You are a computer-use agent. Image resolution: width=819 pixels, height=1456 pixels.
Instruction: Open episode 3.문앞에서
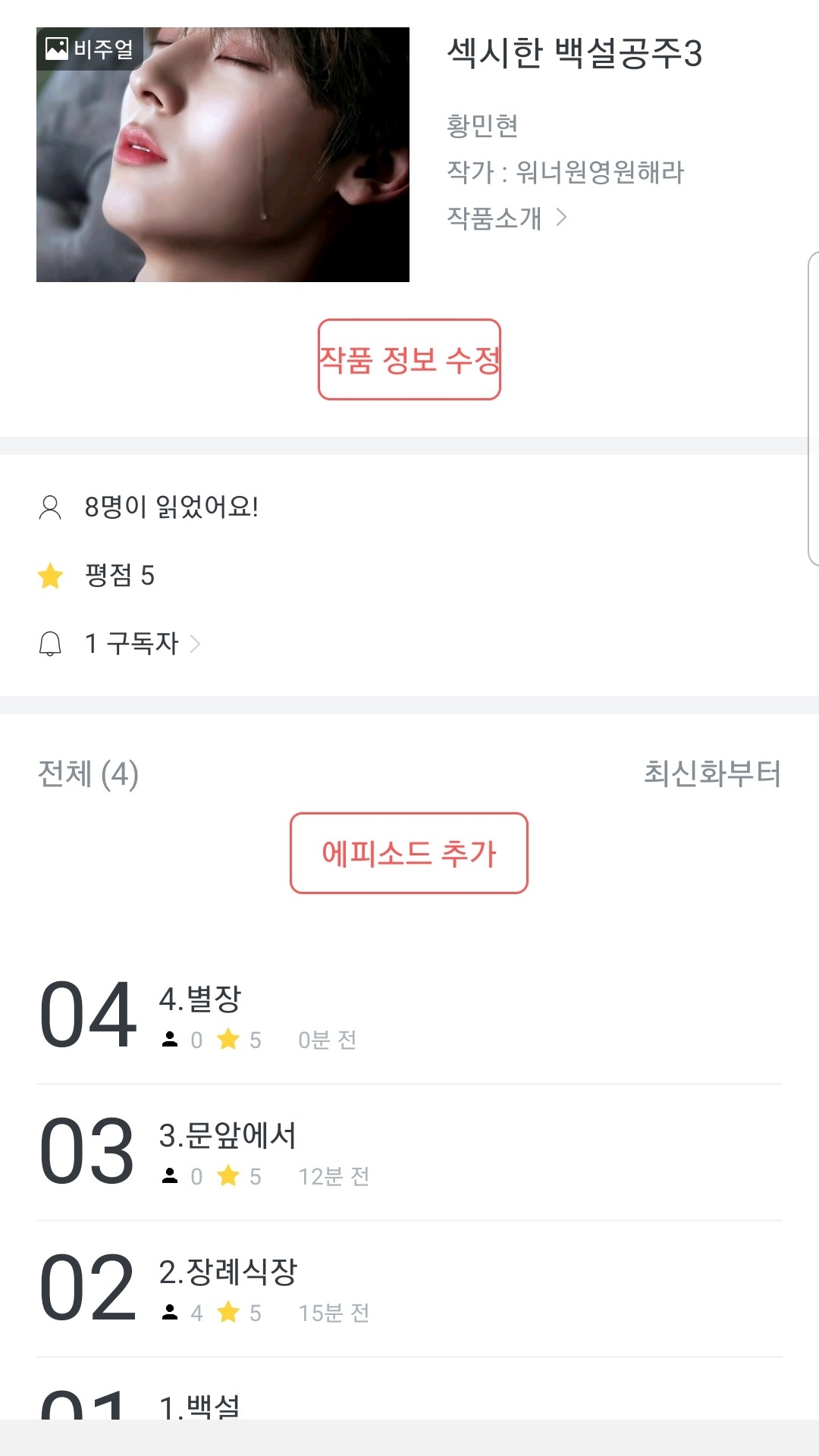click(227, 1136)
